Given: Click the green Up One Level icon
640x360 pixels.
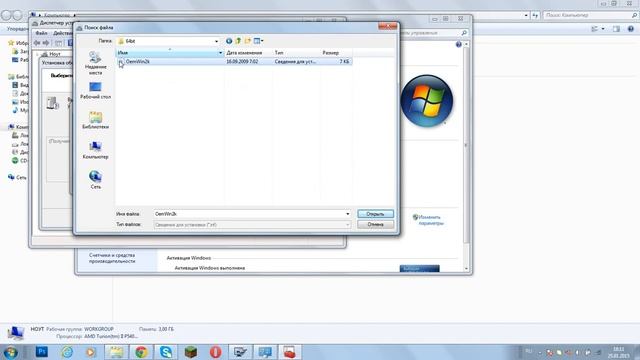Looking at the screenshot, I should [238, 41].
